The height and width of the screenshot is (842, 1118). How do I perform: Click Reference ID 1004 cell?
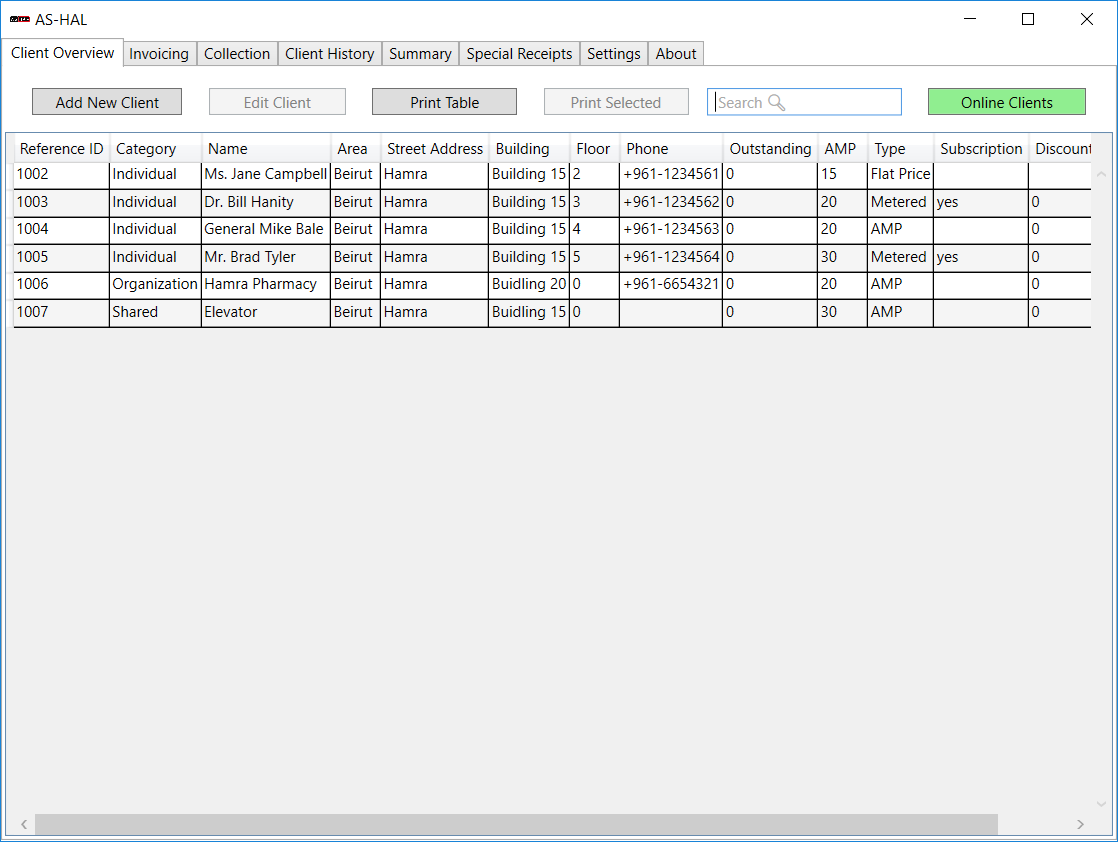tap(61, 230)
